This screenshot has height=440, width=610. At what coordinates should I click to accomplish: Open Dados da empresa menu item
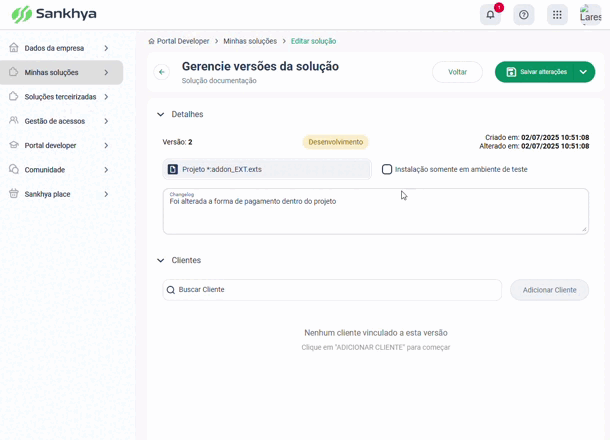61,48
